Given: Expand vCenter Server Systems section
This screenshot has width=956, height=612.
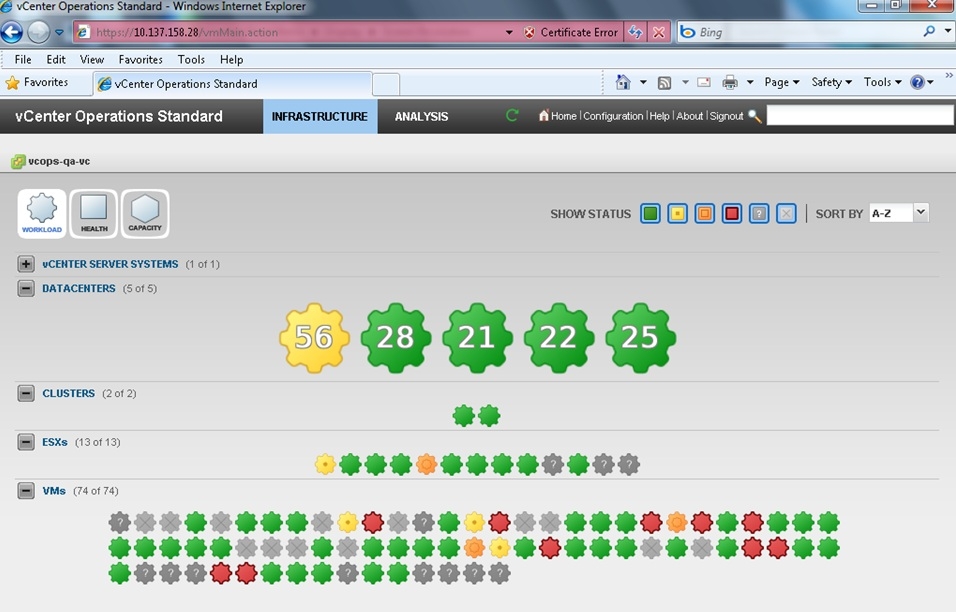Looking at the screenshot, I should pos(26,264).
